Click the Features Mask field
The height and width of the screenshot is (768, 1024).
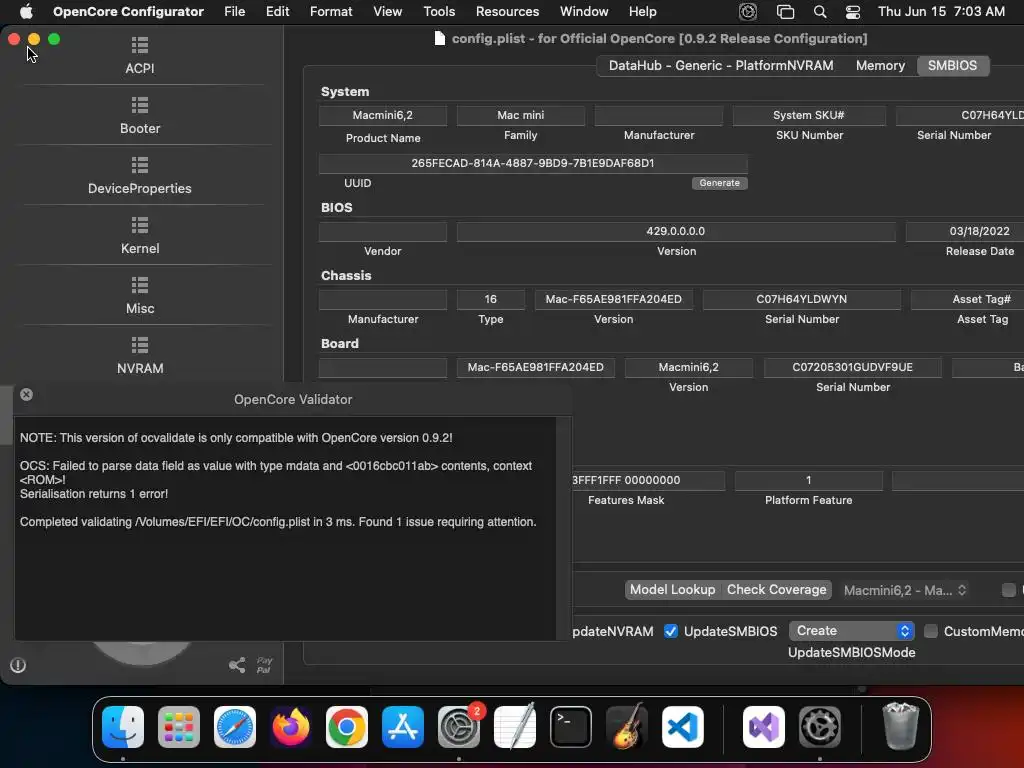pyautogui.click(x=648, y=480)
